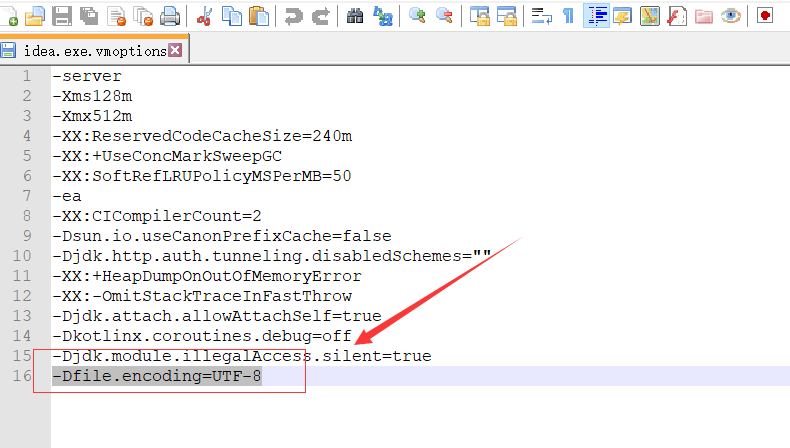The height and width of the screenshot is (448, 790).
Task: Click the -Dsun.io.useCanonPrefixCache=false line
Action: (x=222, y=236)
